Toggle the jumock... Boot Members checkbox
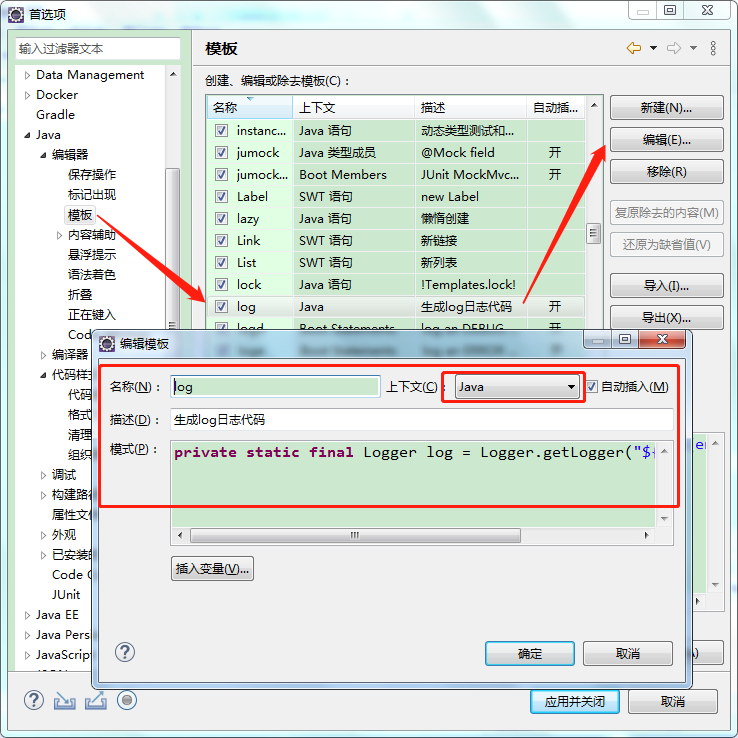This screenshot has width=738, height=738. coord(221,175)
